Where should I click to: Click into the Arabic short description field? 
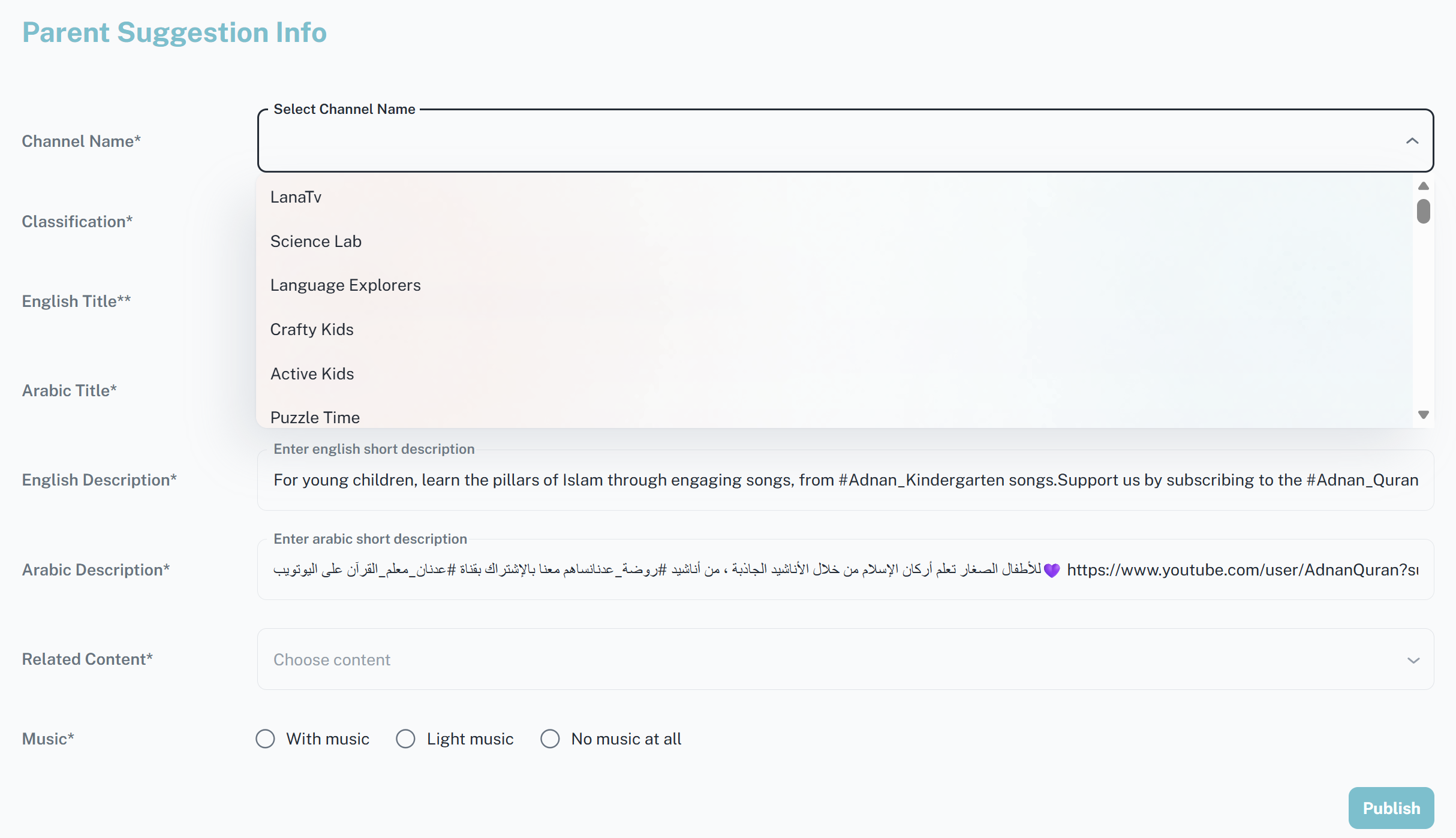[846, 570]
